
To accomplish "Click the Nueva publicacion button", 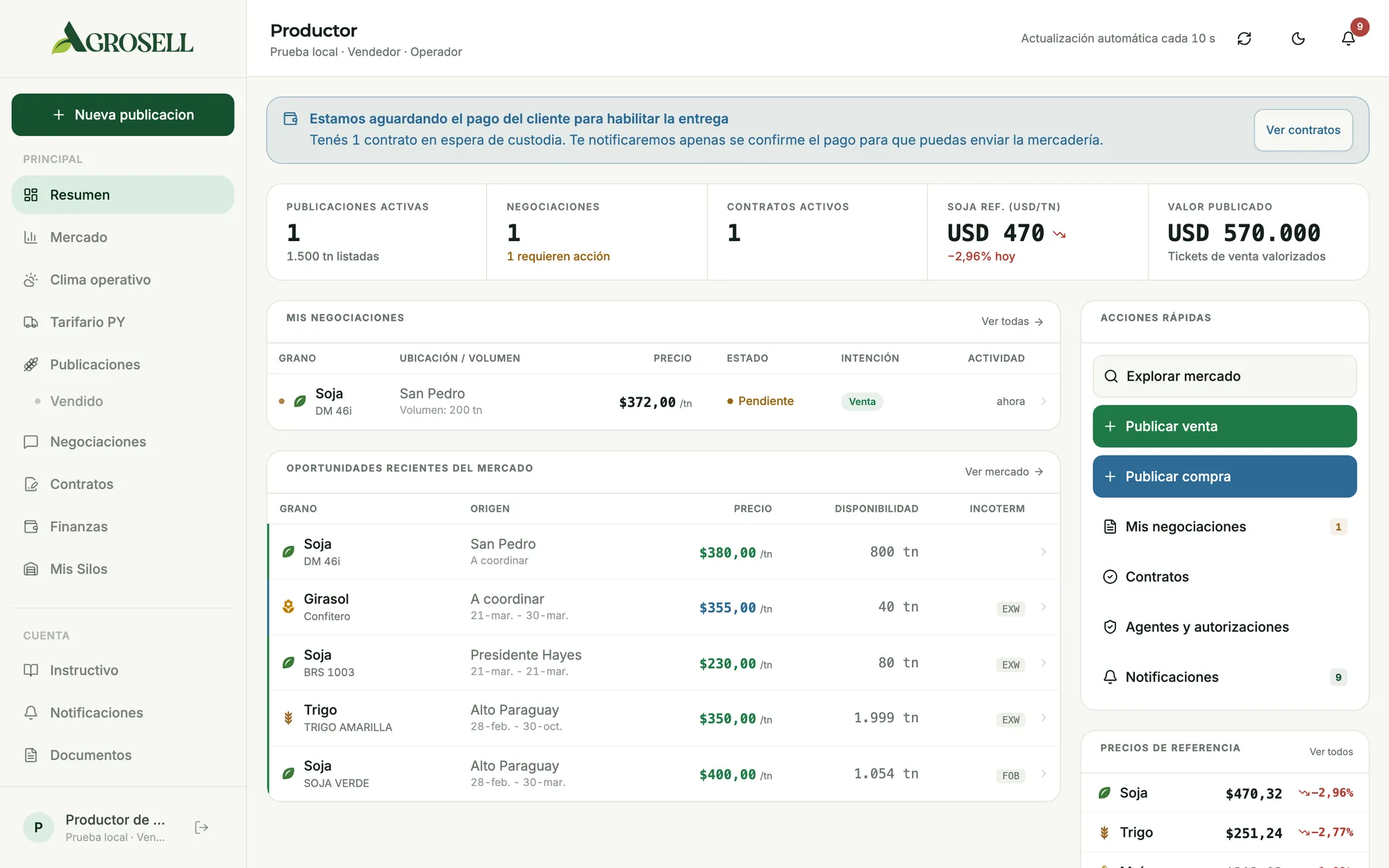I will [x=123, y=115].
